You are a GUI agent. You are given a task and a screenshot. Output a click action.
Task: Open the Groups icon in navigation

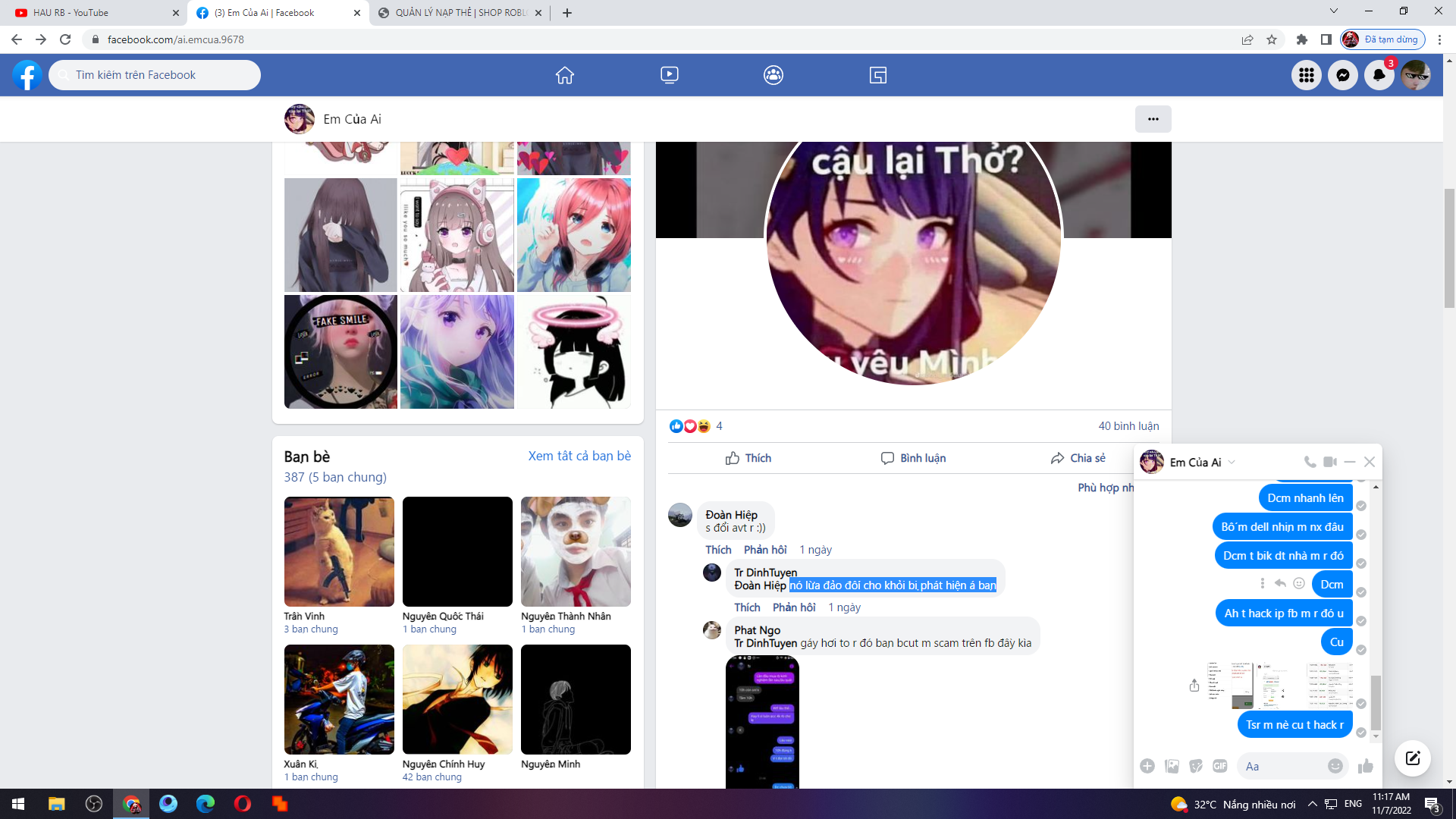pos(773,75)
